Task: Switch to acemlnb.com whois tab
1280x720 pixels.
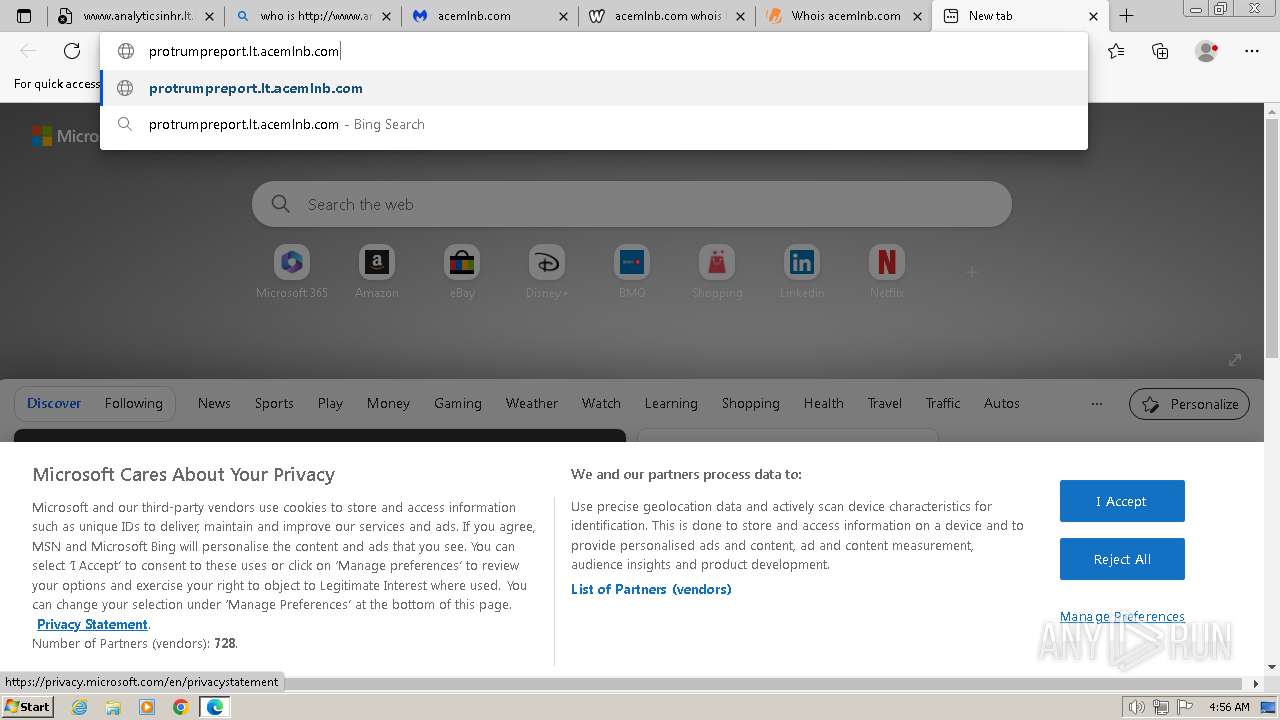Action: click(666, 16)
